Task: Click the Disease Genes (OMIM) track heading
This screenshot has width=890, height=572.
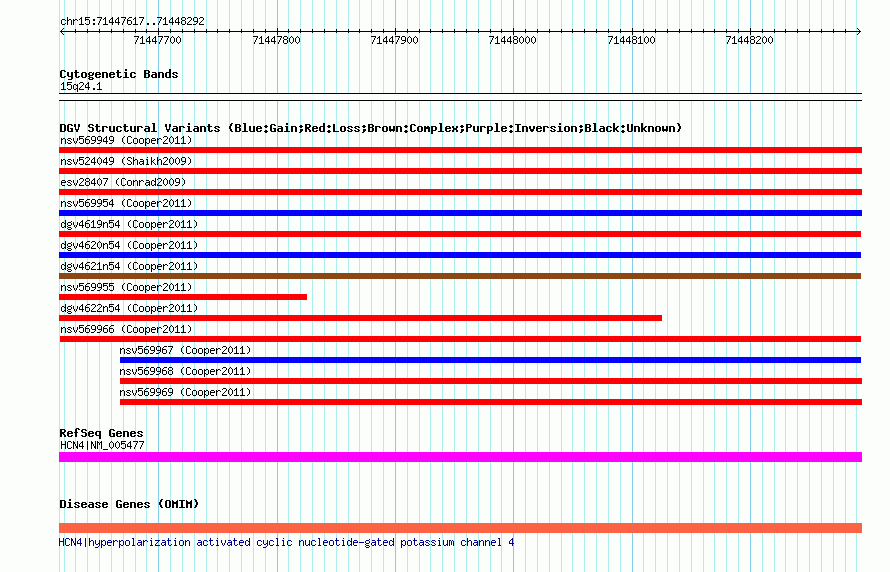Action: click(x=129, y=504)
